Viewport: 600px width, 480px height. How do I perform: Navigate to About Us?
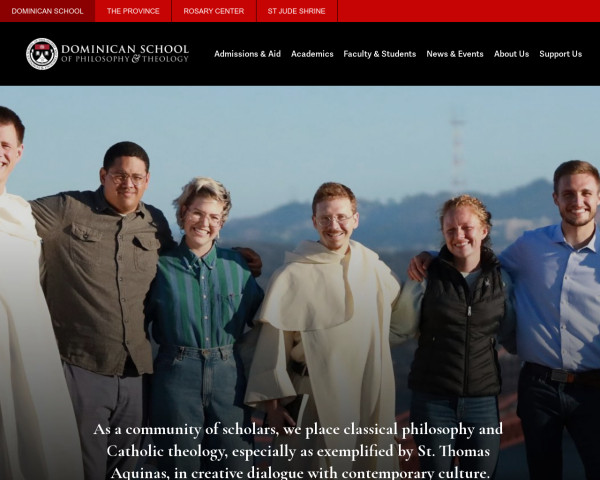click(511, 54)
